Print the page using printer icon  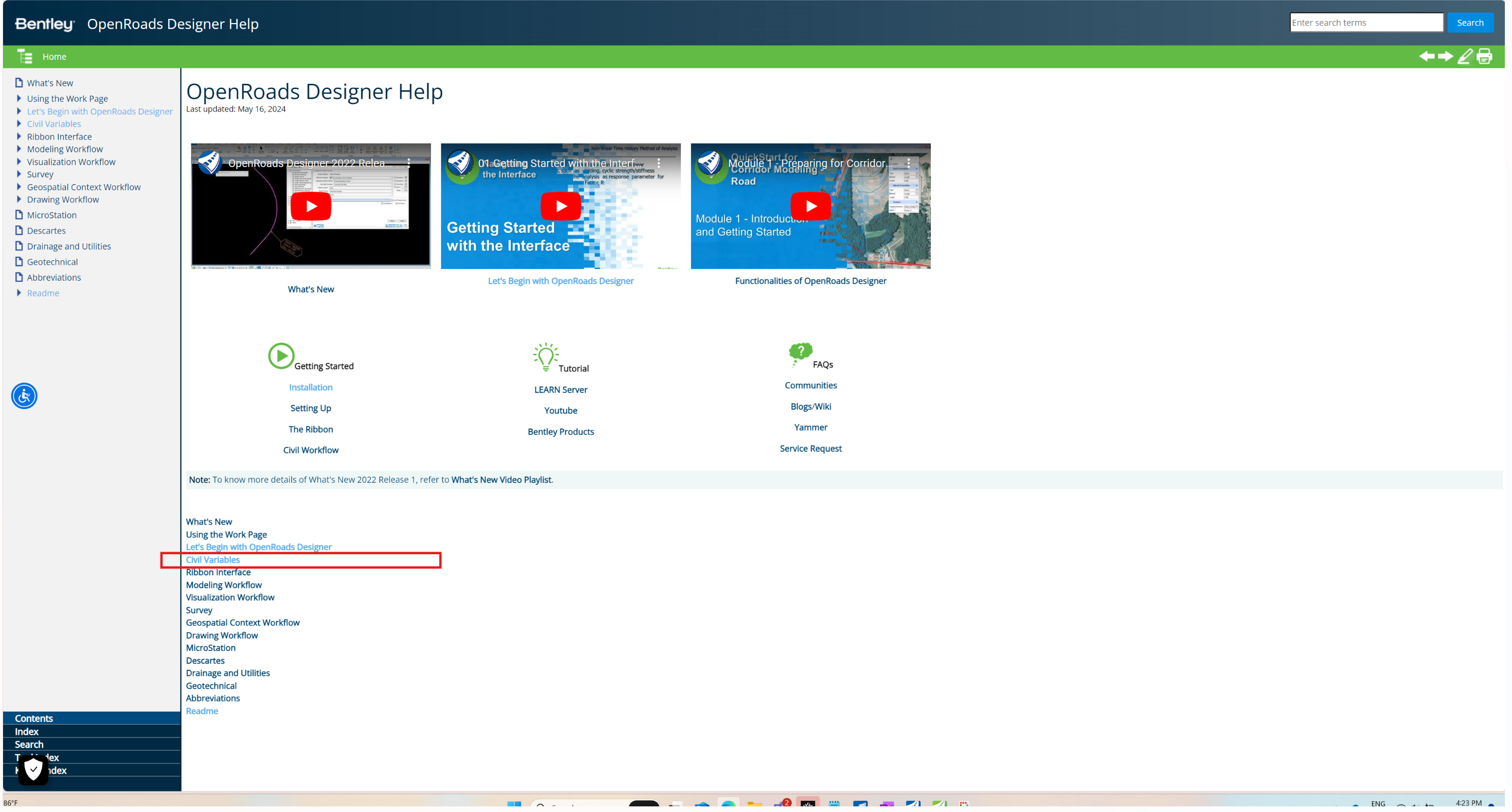click(1484, 56)
